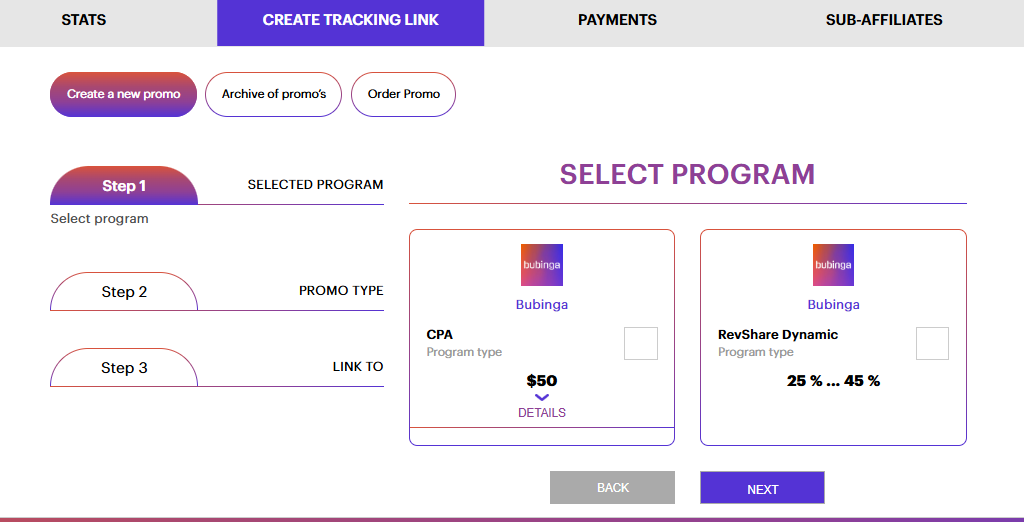
Task: Click the BACK button
Action: tap(613, 488)
